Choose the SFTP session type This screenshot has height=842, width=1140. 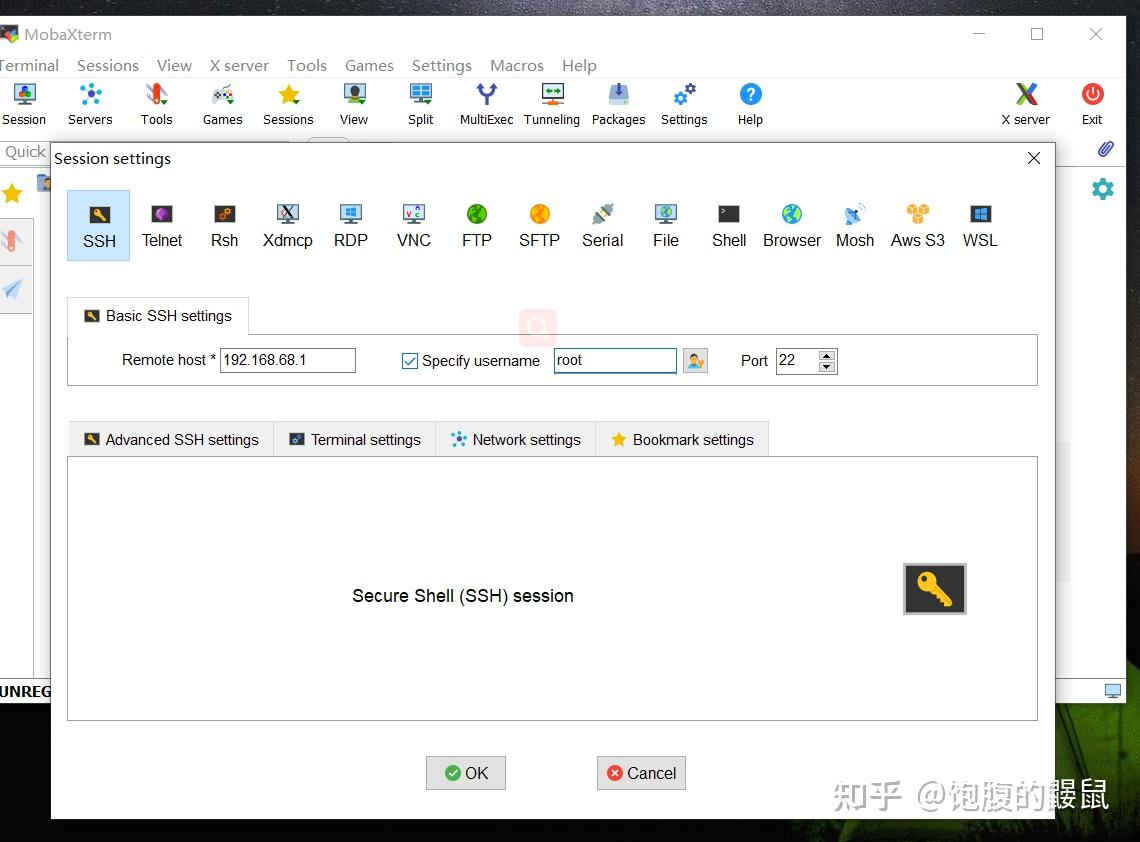pyautogui.click(x=539, y=225)
